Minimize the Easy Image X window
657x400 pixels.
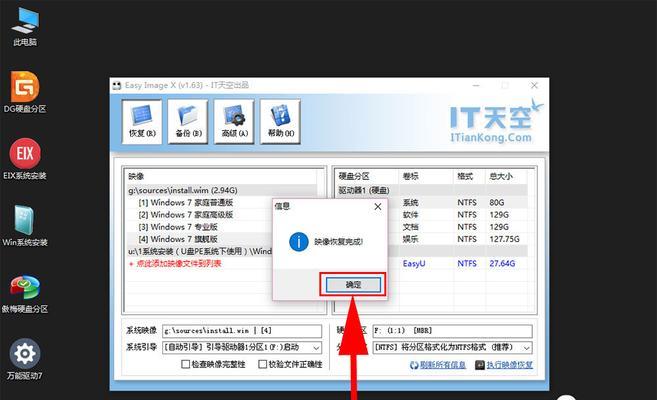[476, 85]
